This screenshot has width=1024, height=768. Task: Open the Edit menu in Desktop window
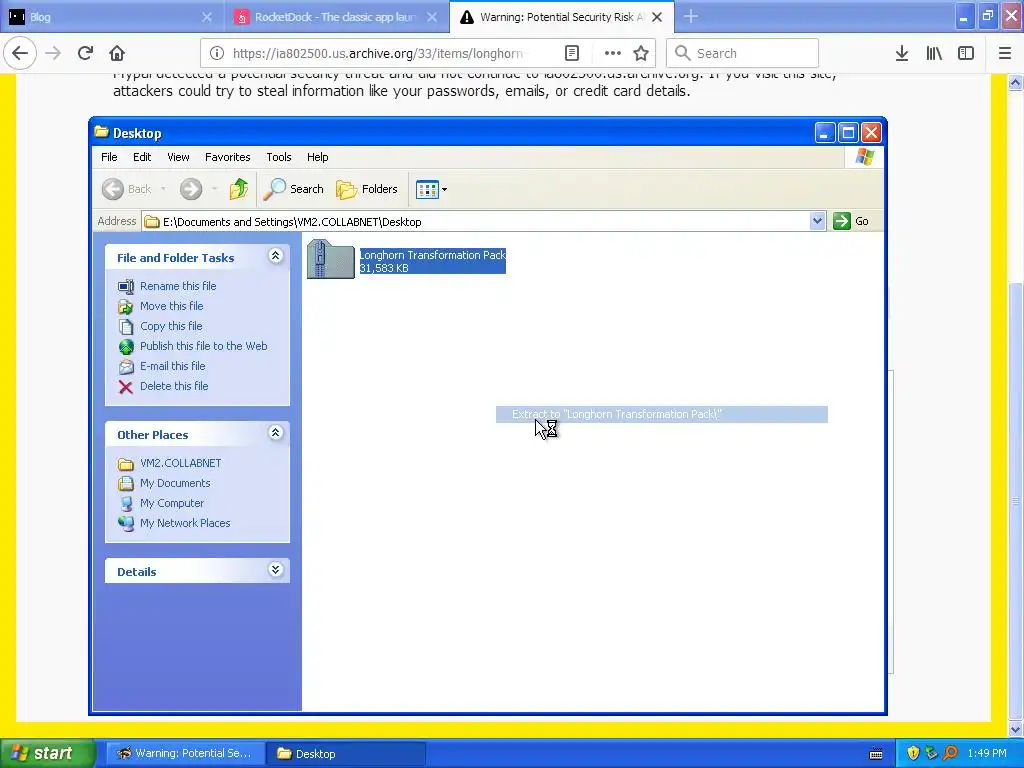142,157
